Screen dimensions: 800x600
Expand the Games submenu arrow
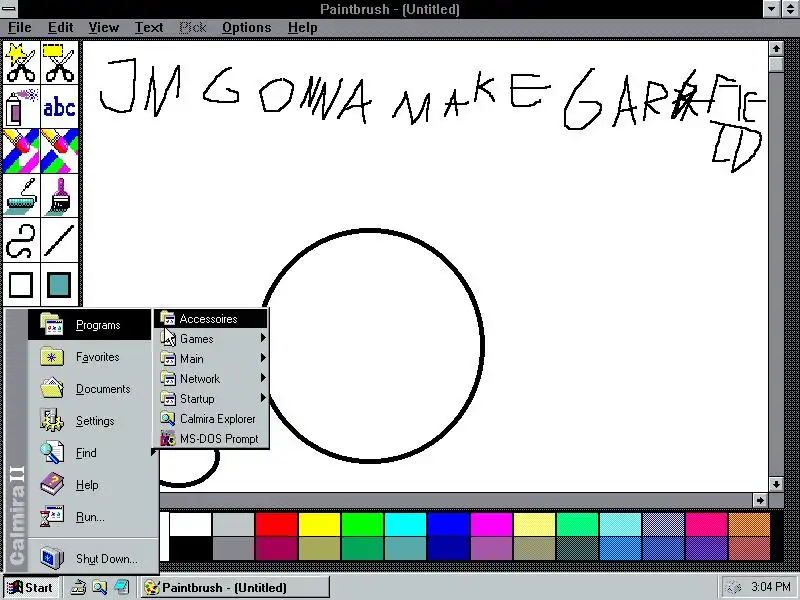coord(263,338)
